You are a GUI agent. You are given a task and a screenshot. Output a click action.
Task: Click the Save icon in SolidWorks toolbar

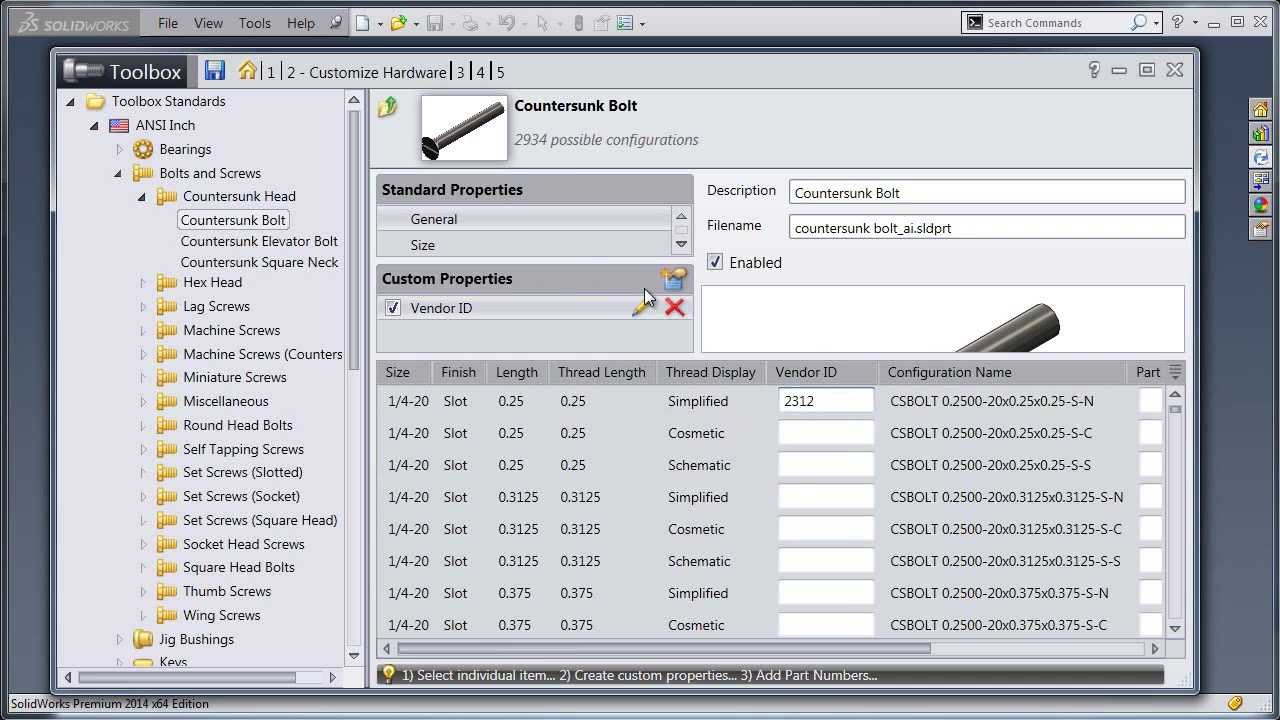[435, 23]
